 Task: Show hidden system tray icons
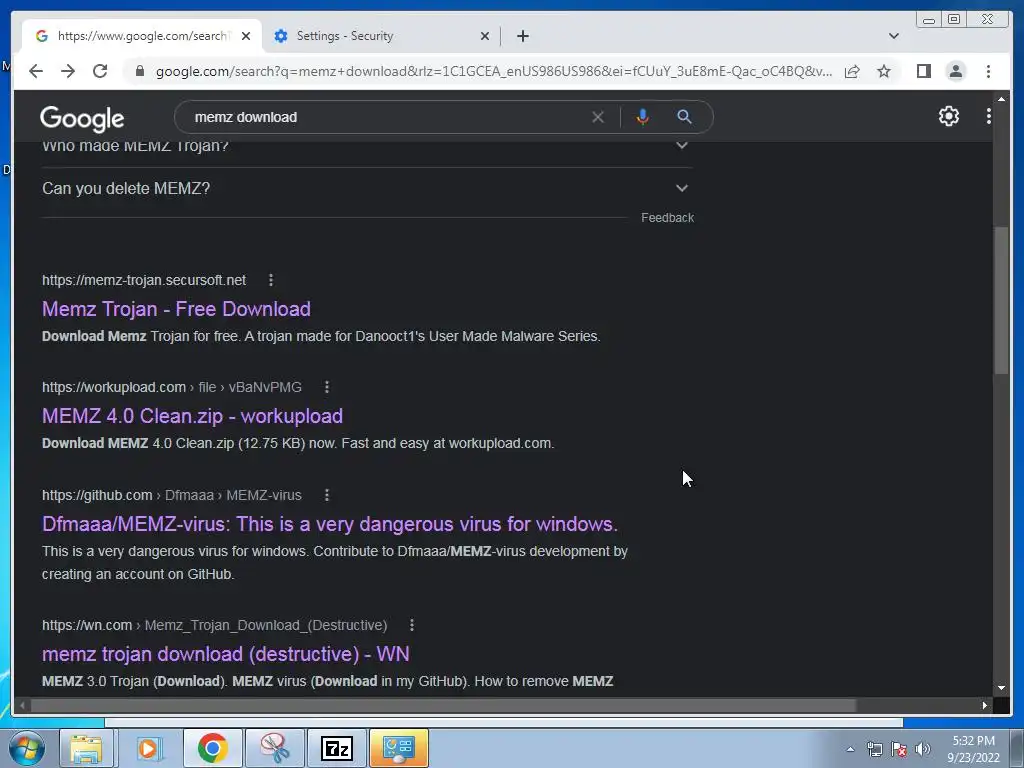click(850, 749)
